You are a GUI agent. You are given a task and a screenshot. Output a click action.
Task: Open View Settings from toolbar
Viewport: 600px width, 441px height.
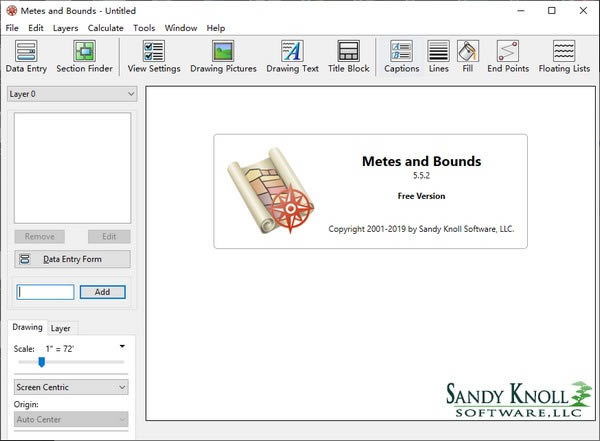pyautogui.click(x=154, y=57)
